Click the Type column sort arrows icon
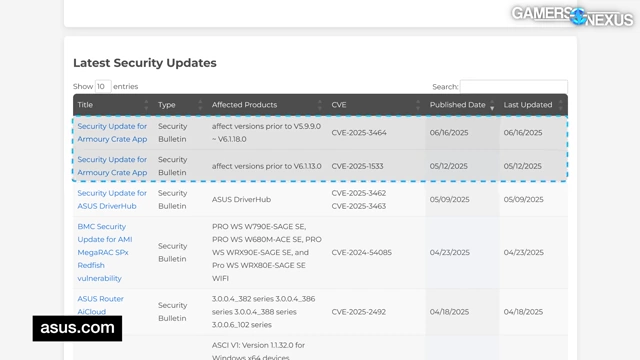Viewport: 640px width, 360px height. (x=200, y=105)
